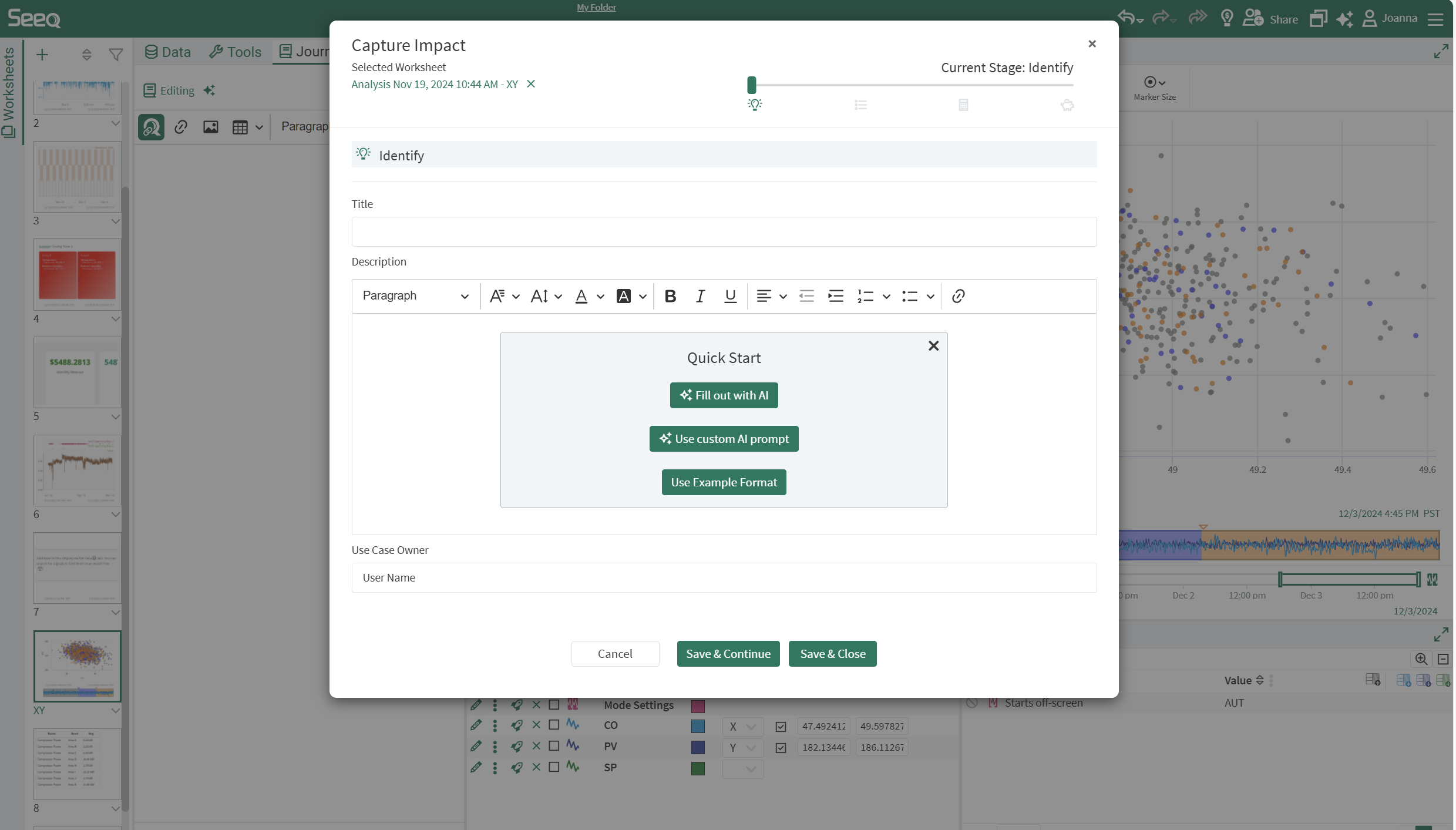The width and height of the screenshot is (1456, 830).
Task: Open the Marker Size dropdown
Action: 1154,82
